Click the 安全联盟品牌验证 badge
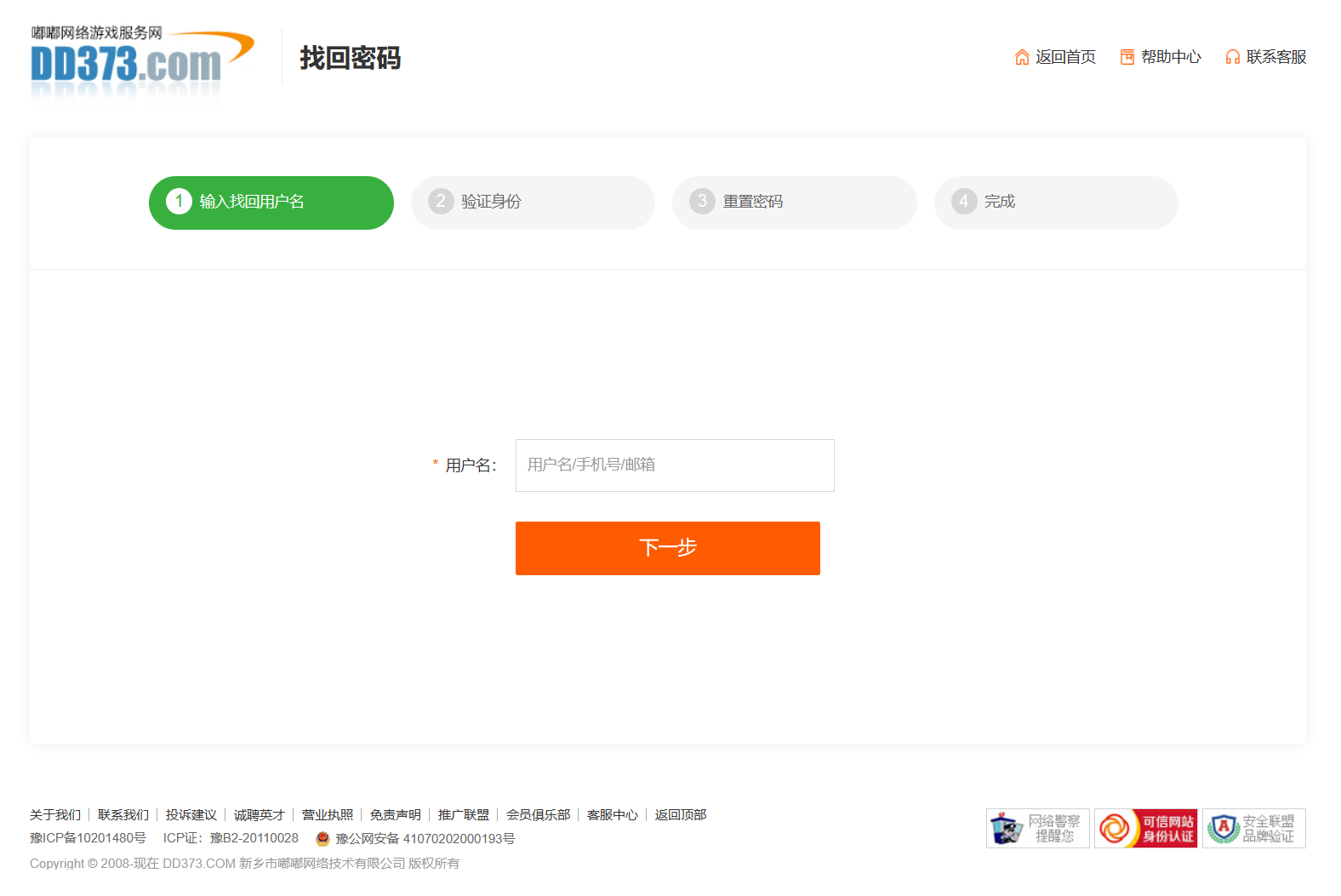 [x=1254, y=828]
